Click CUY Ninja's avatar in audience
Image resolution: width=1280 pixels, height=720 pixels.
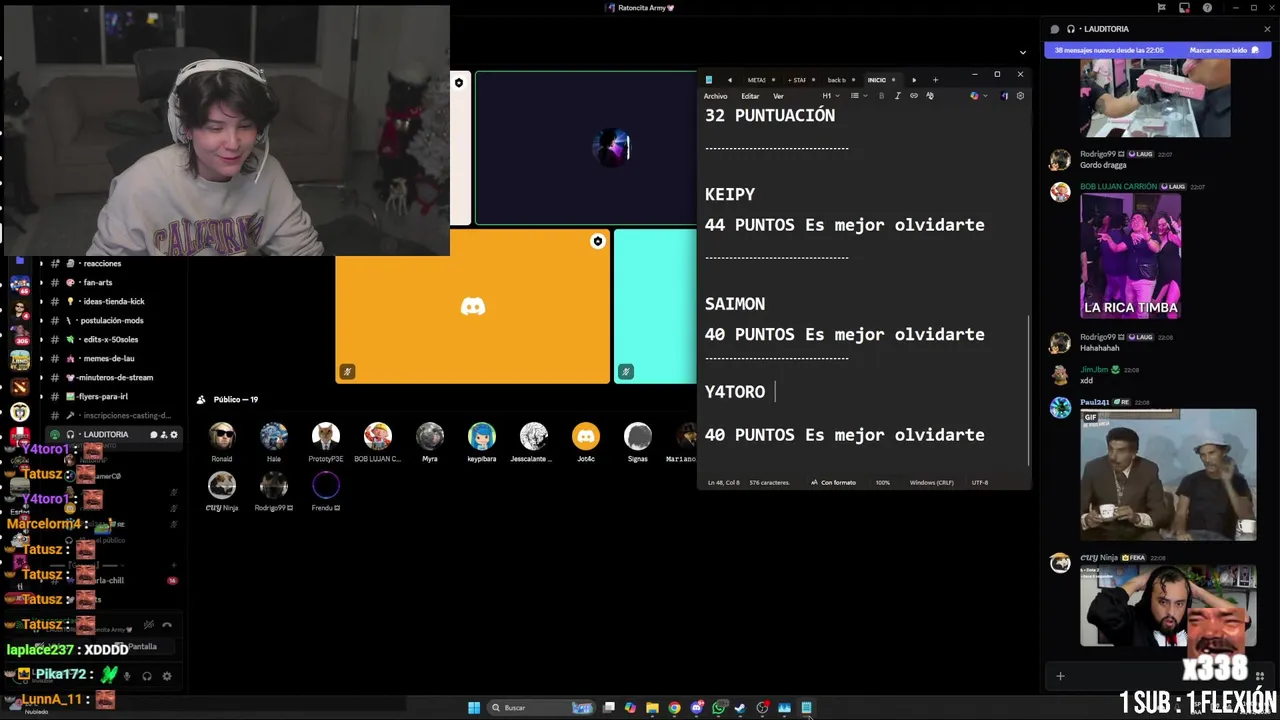click(222, 486)
